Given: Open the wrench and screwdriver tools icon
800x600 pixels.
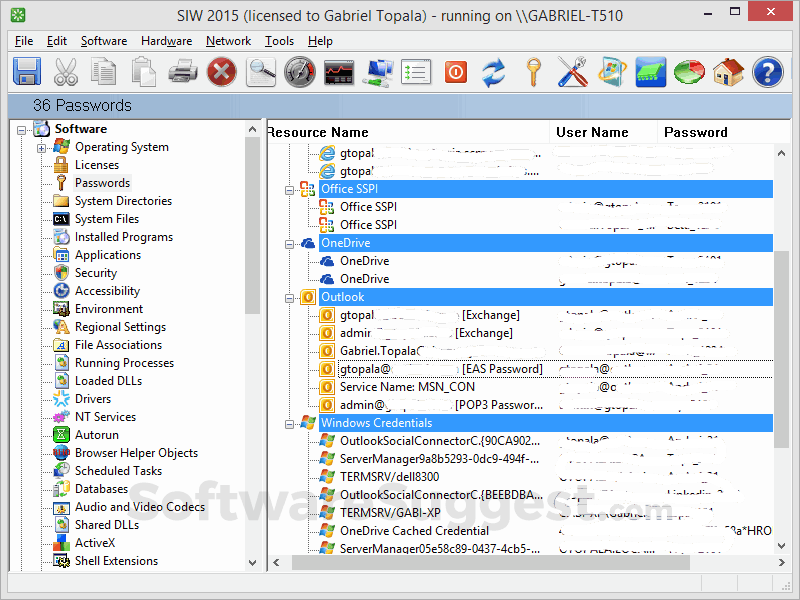Looking at the screenshot, I should [x=572, y=72].
